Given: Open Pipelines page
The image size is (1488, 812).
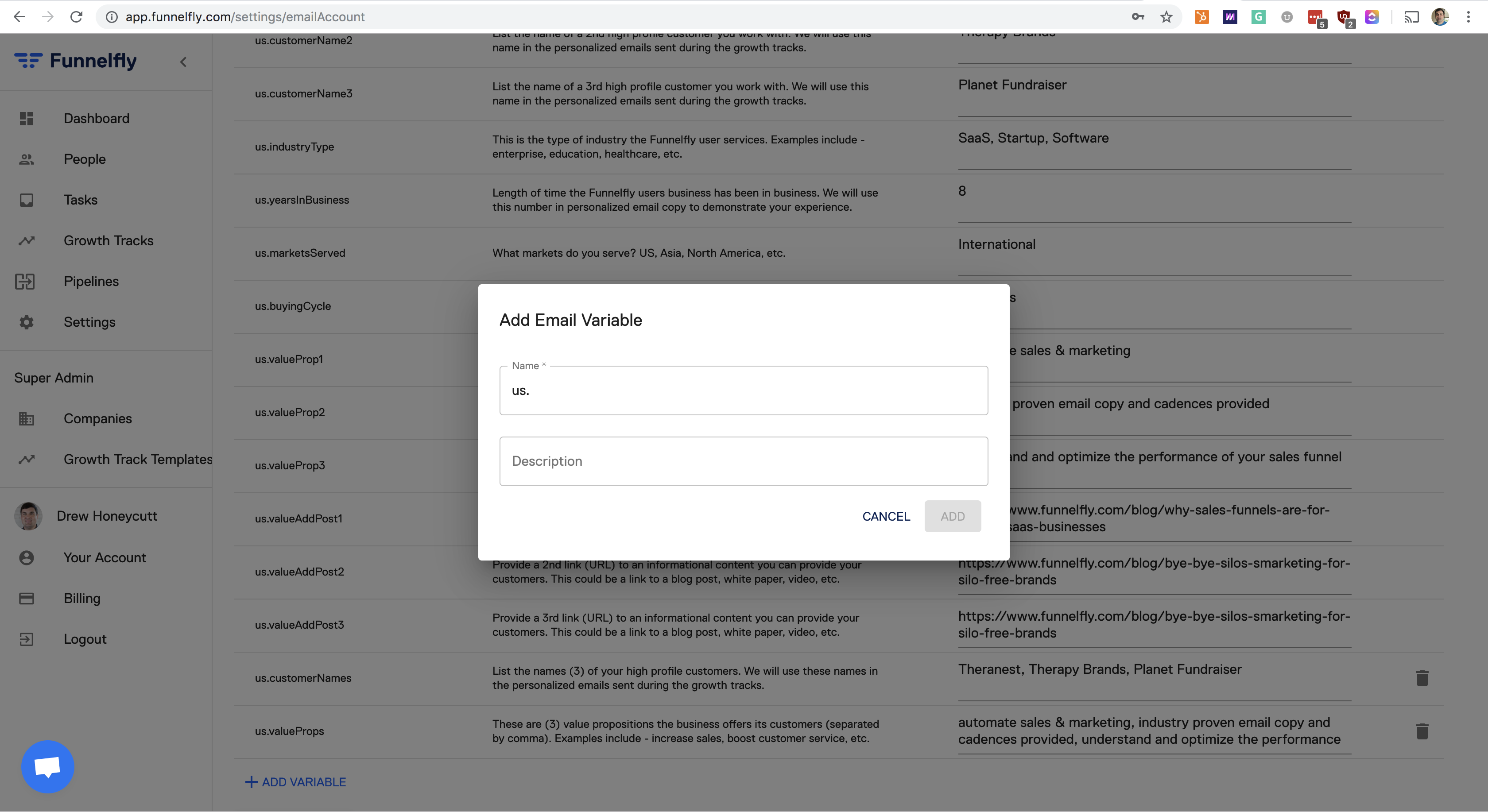Looking at the screenshot, I should click(91, 281).
